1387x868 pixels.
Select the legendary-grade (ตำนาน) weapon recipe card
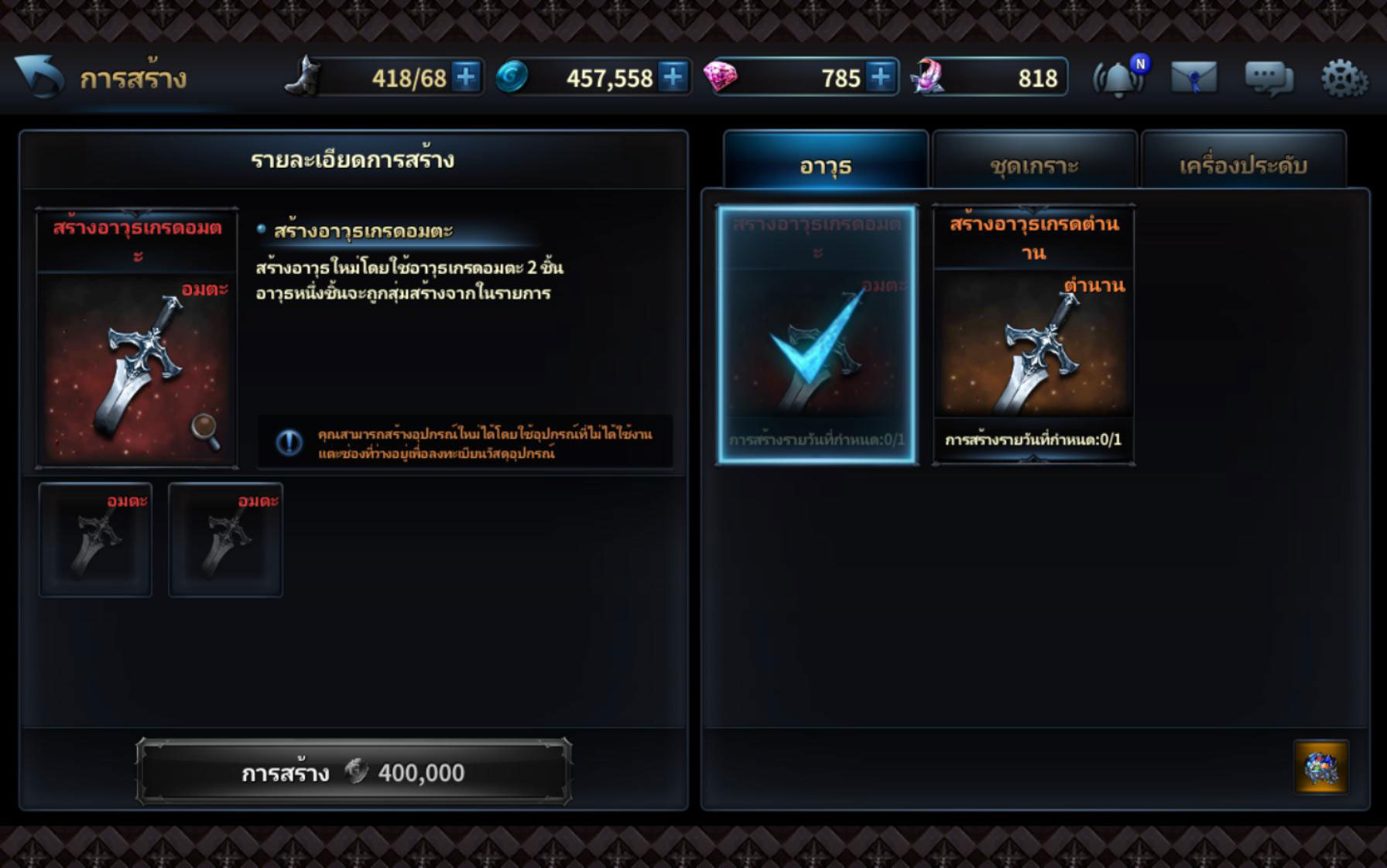click(1034, 334)
